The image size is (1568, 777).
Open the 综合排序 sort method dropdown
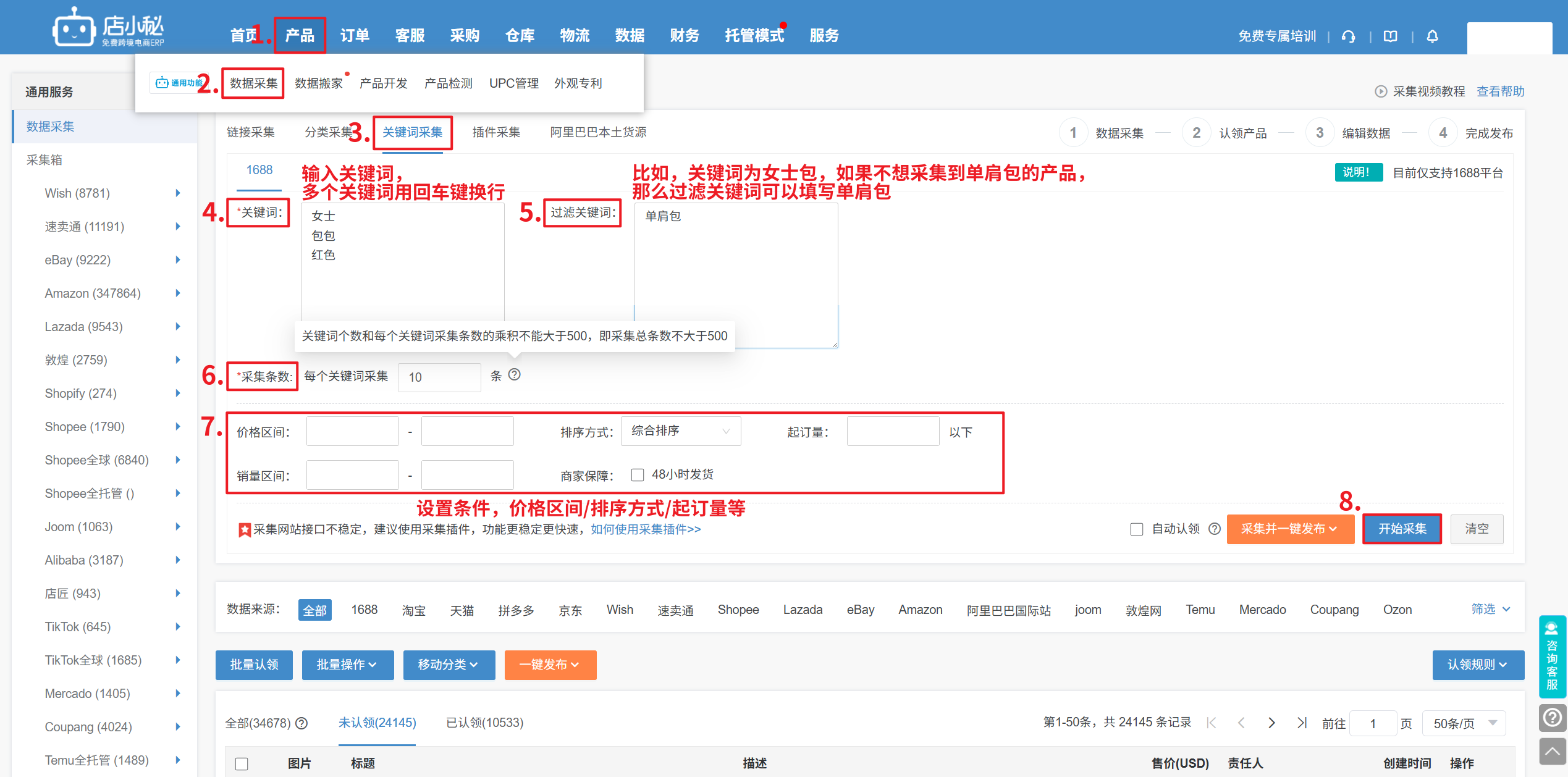[x=680, y=431]
